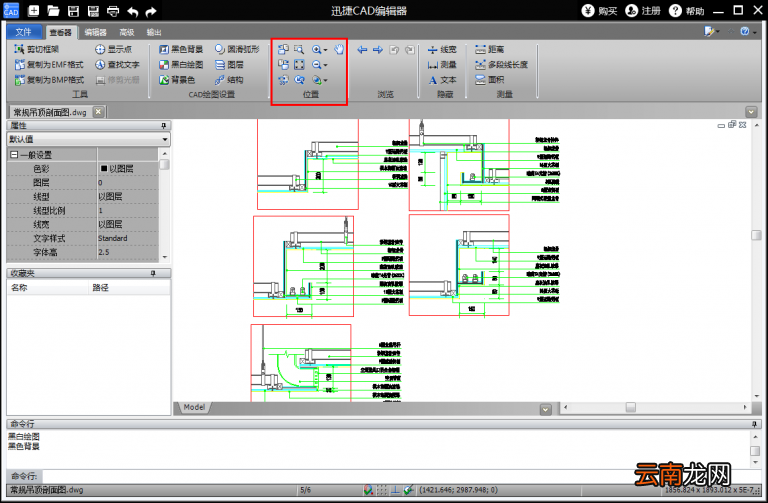Toggle the ortho icon in status bar
Screen dimensions: 768x503
point(395,489)
